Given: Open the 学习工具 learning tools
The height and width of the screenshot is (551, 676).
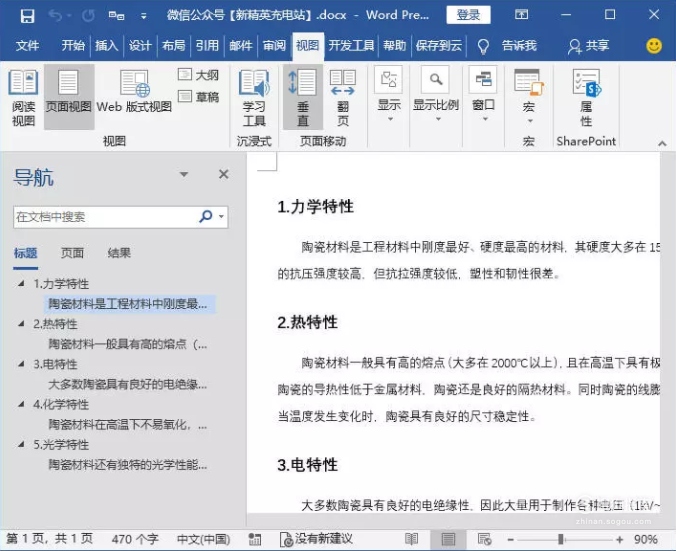Looking at the screenshot, I should point(254,98).
